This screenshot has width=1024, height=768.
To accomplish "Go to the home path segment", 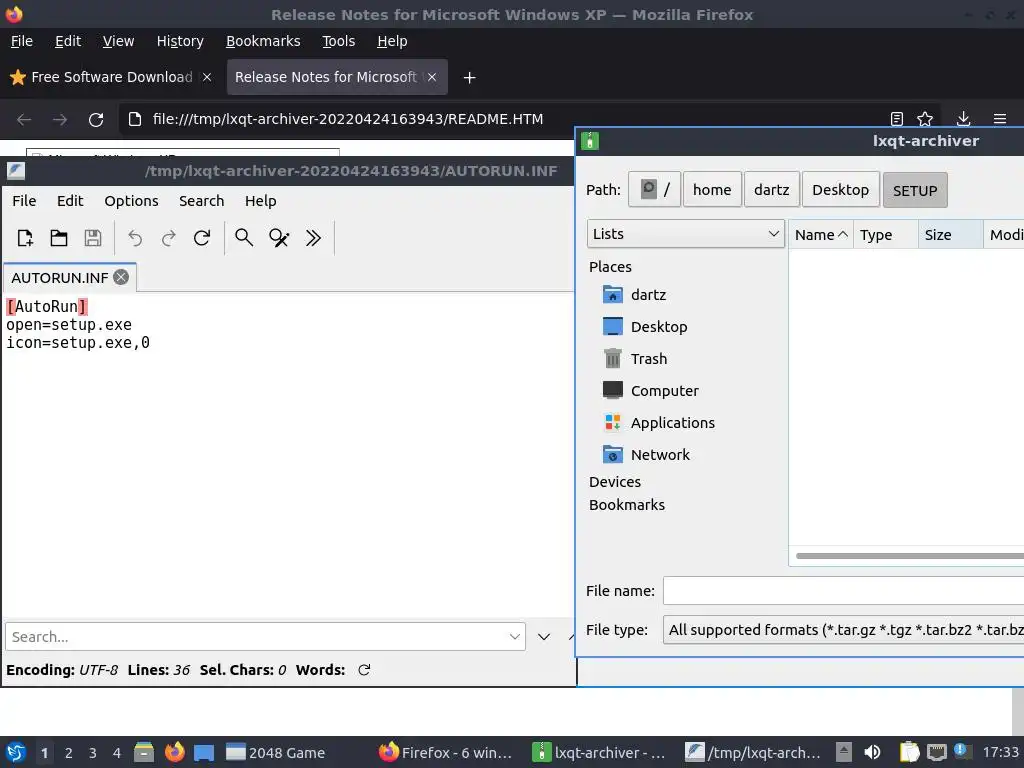I will [x=712, y=190].
